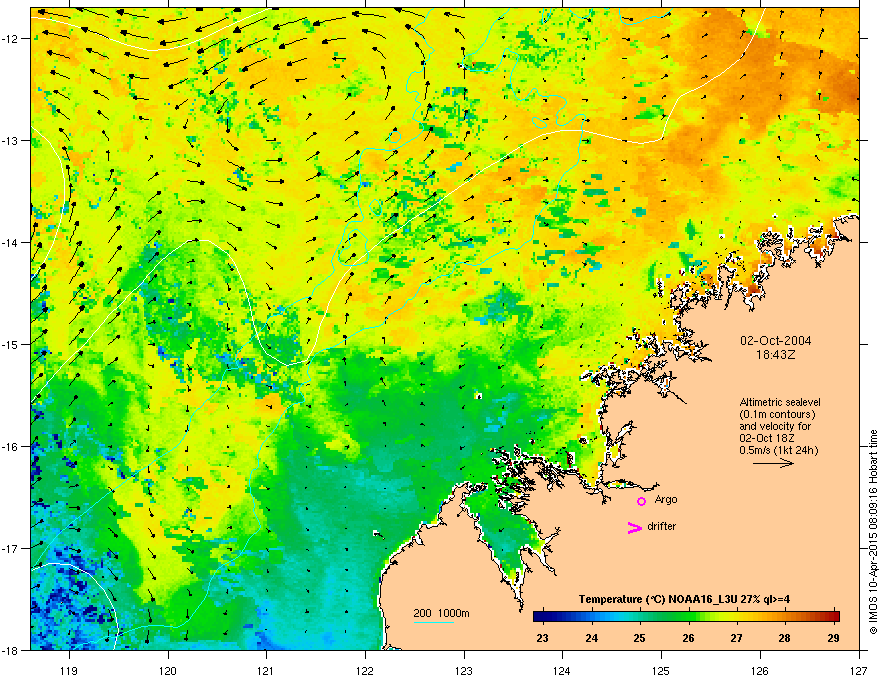This screenshot has width=880, height=680.
Task: Click the latitude axis label -15
Action: click(x=10, y=344)
